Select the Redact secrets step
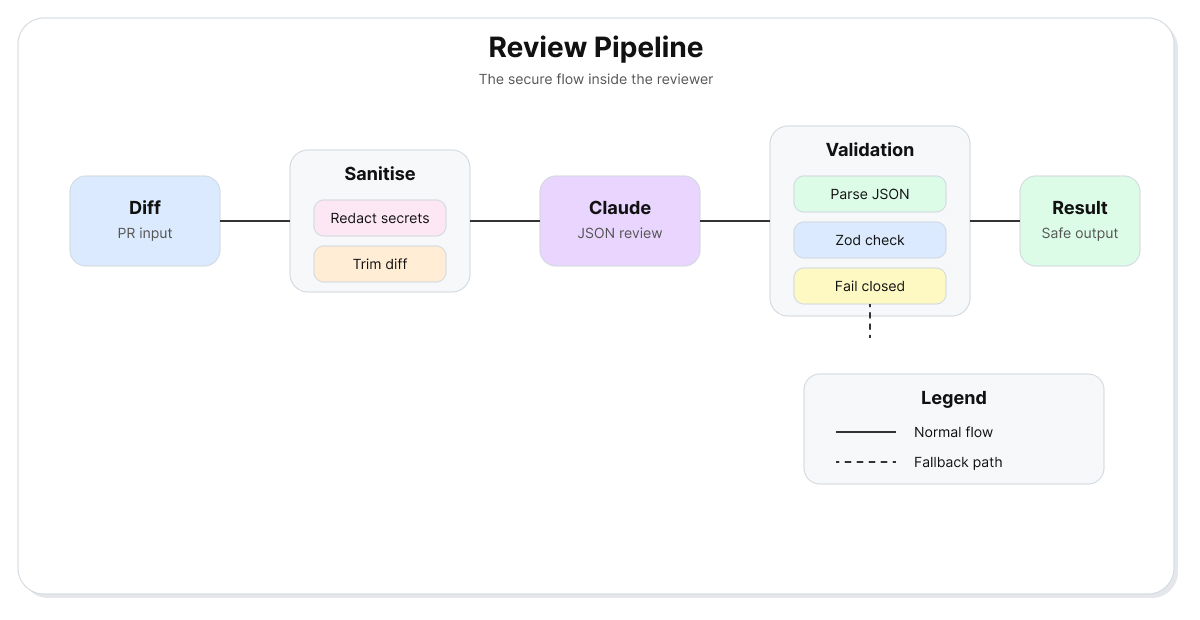The image size is (1200, 620). pyautogui.click(x=380, y=218)
